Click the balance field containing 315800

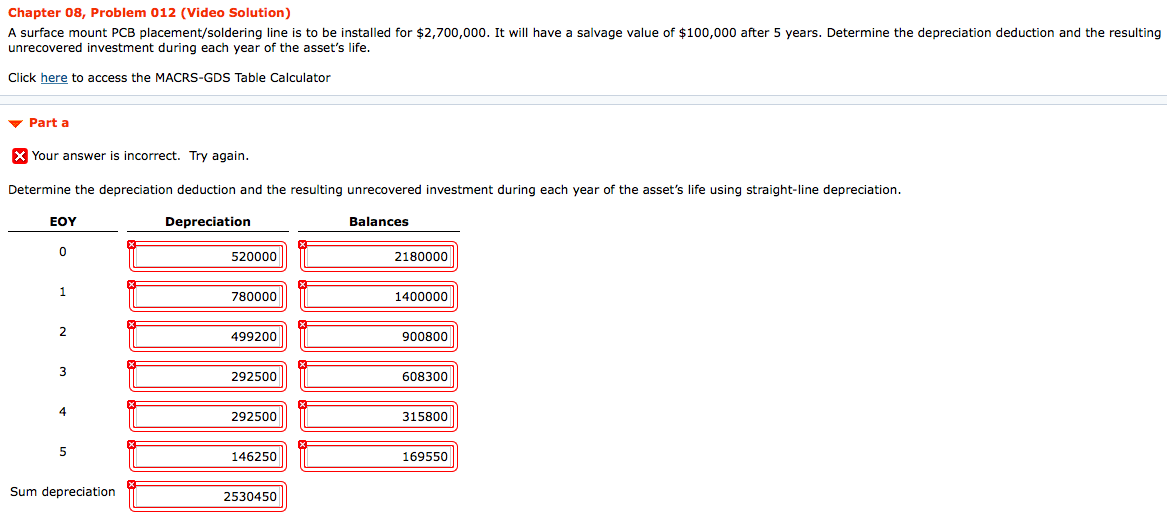[379, 416]
